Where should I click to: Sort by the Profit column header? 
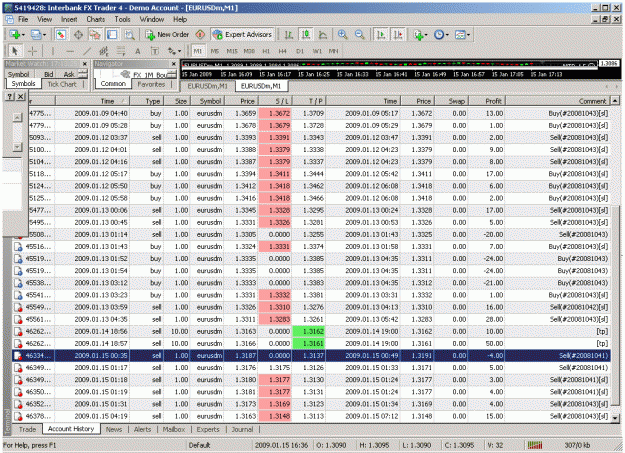coord(487,101)
